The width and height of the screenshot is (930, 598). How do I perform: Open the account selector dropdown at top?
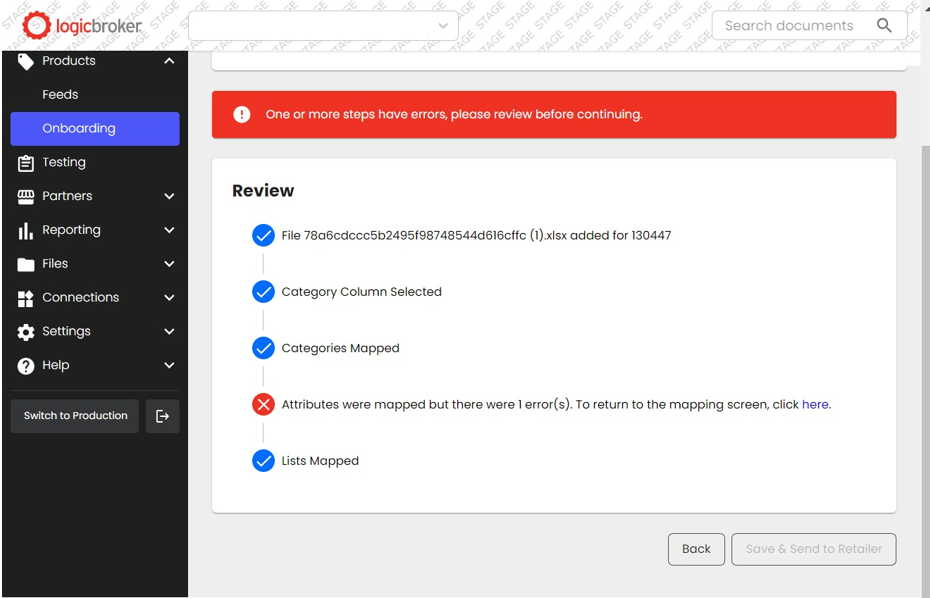coord(323,26)
